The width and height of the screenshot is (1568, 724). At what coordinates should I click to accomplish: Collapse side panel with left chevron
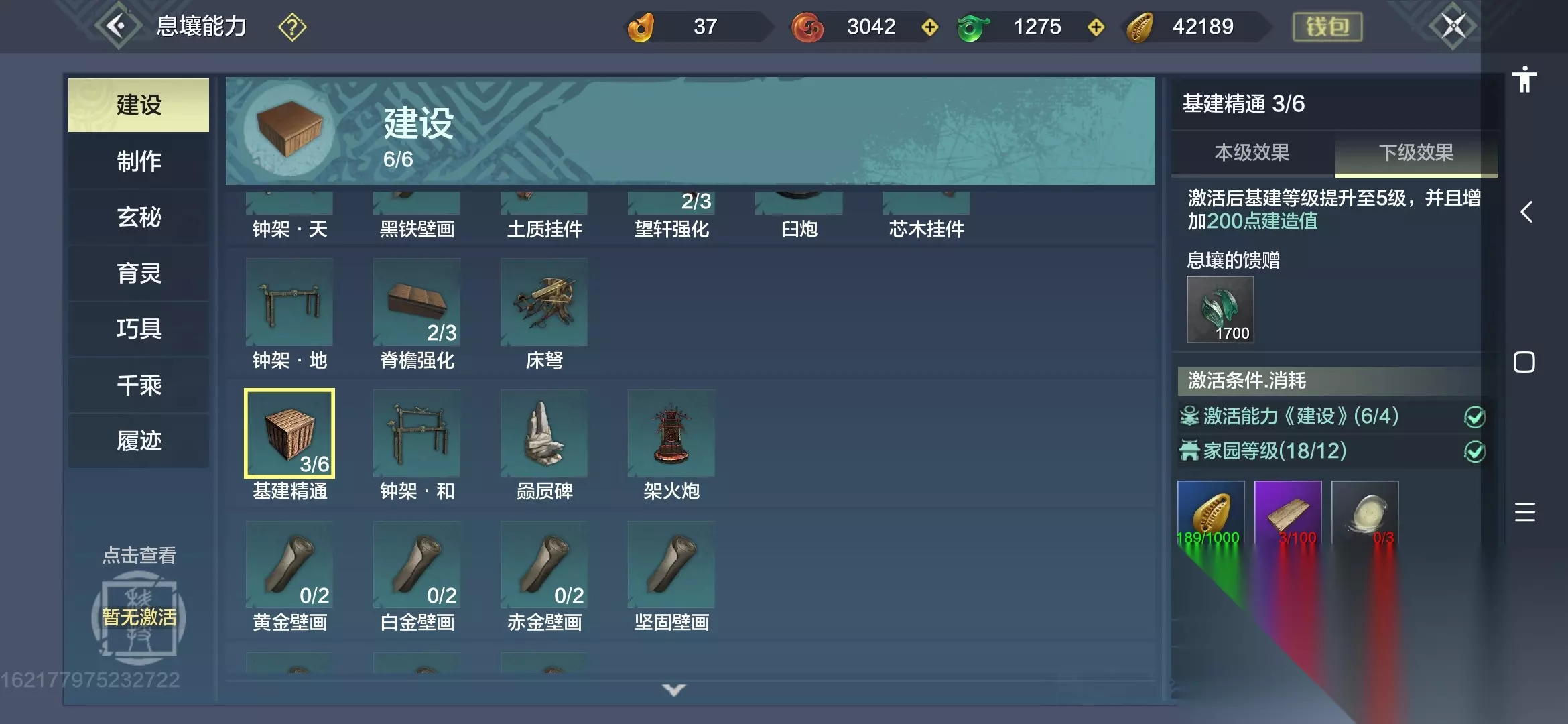click(1526, 212)
